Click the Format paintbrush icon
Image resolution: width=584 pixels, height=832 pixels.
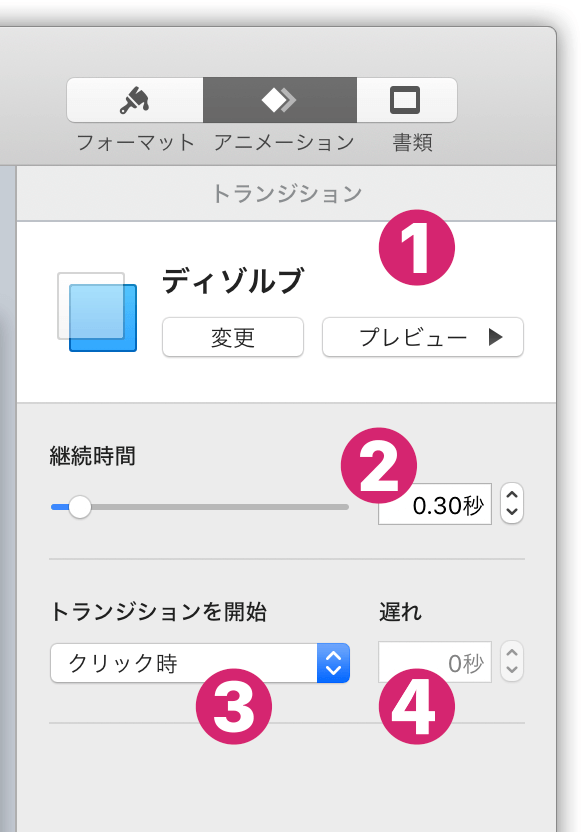(x=134, y=100)
